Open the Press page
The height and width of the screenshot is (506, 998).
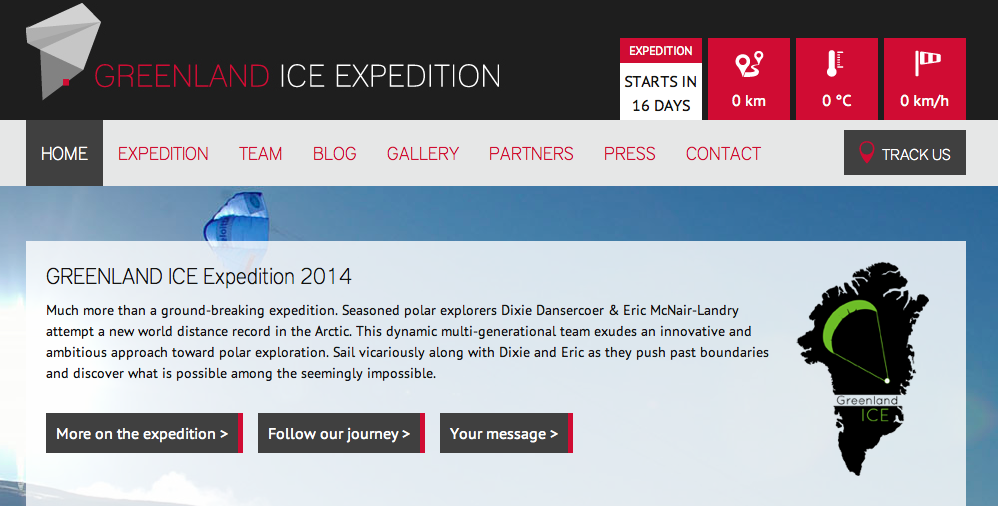point(629,153)
